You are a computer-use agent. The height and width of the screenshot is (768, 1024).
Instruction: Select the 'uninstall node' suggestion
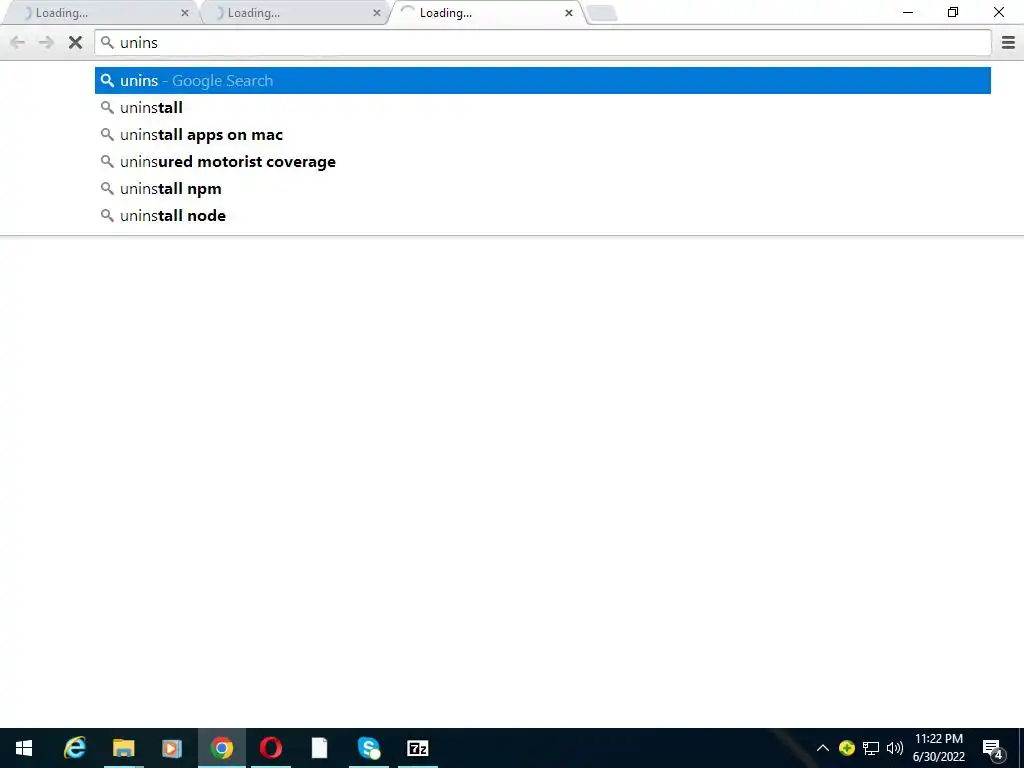(543, 216)
